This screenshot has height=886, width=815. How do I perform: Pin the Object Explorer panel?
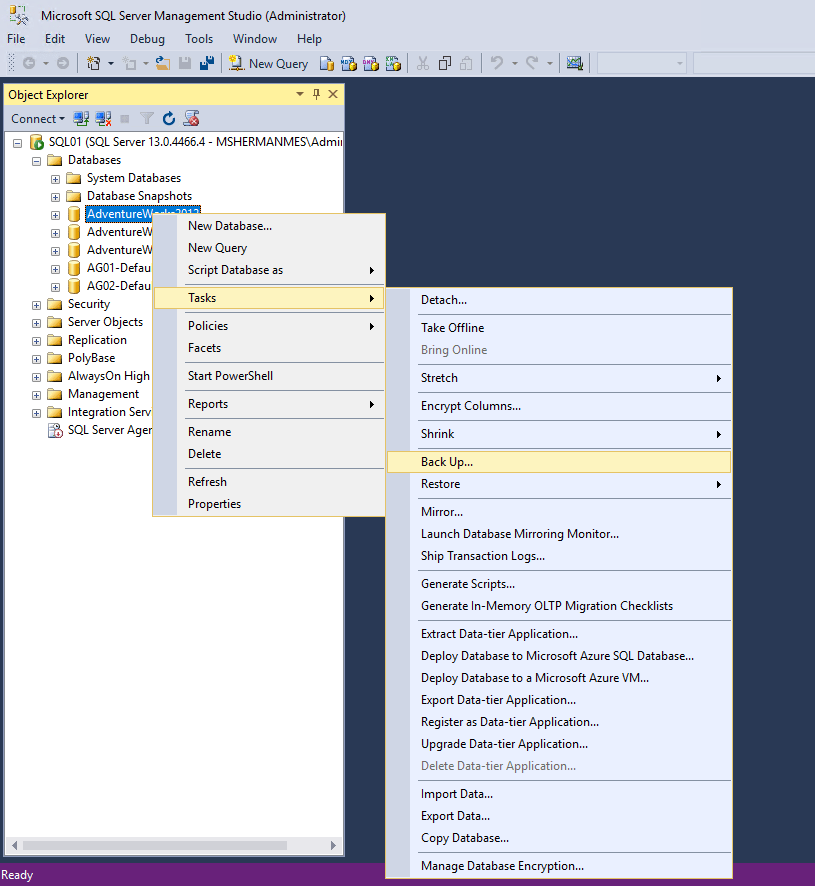316,94
